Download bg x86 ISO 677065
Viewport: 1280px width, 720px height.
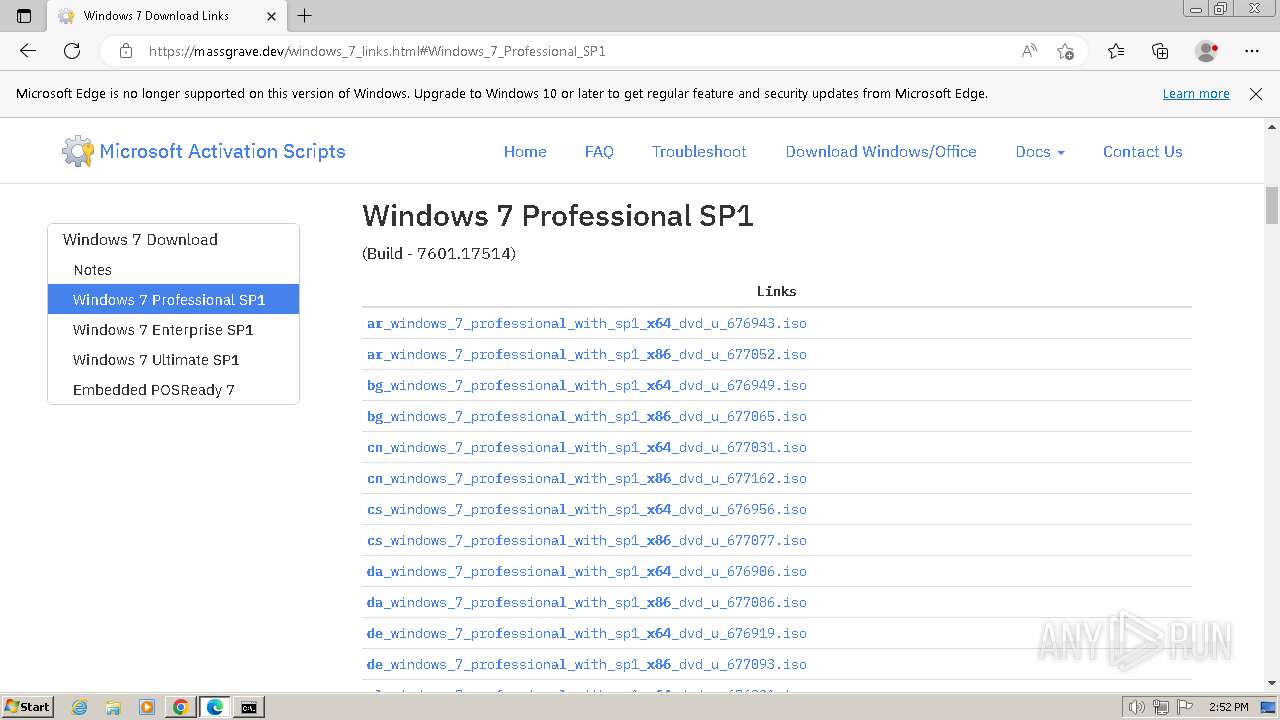pyautogui.click(x=587, y=417)
